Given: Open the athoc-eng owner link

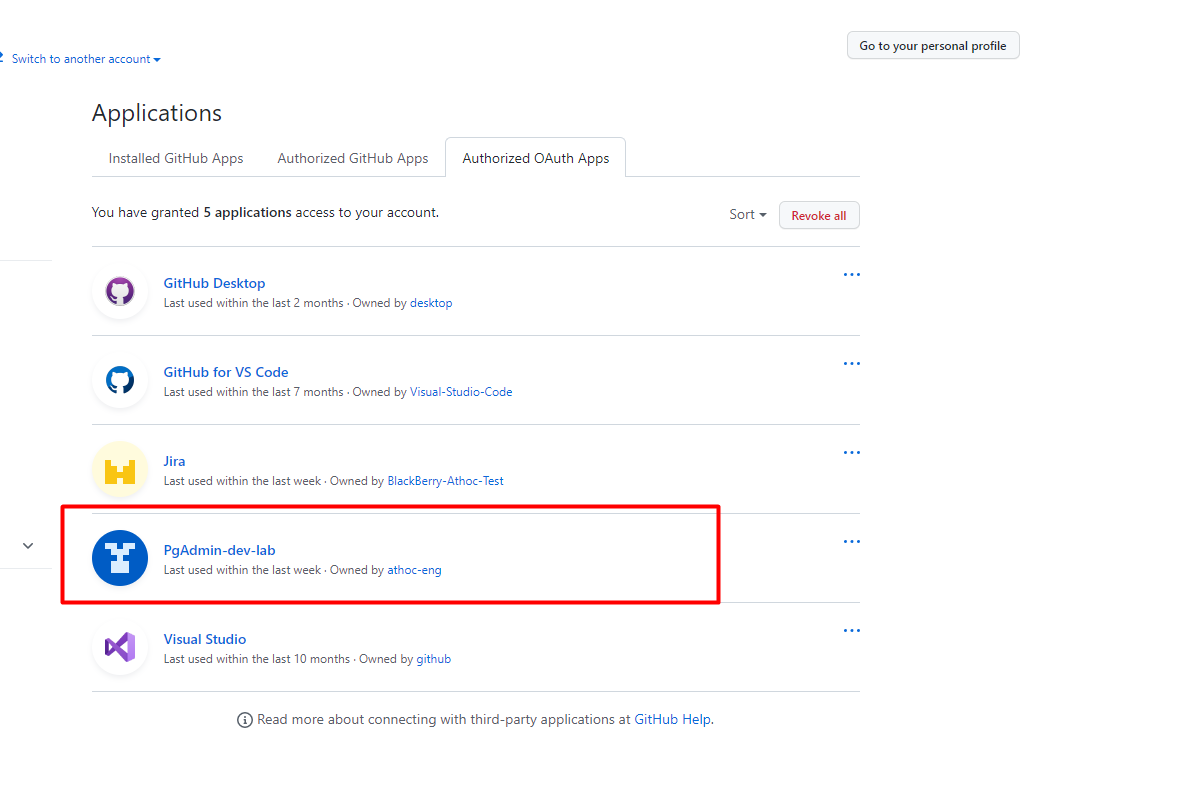Looking at the screenshot, I should (414, 570).
